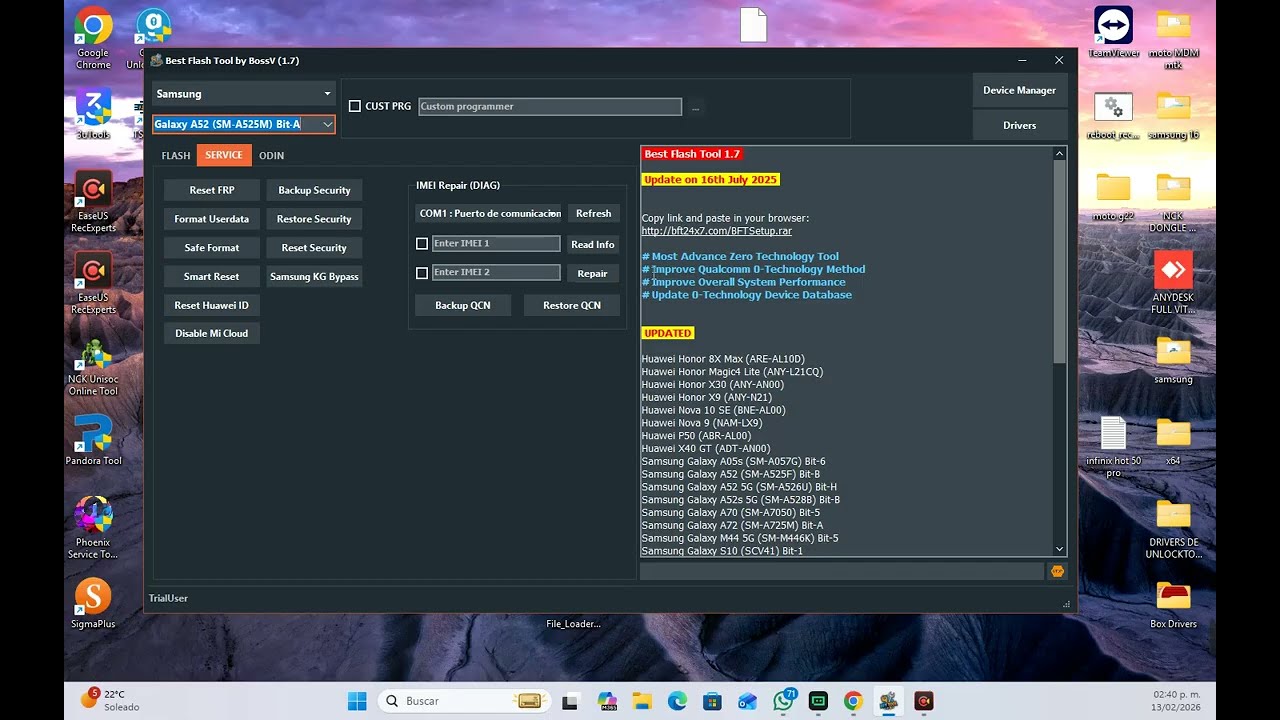The width and height of the screenshot is (1280, 720).
Task: Open File Explorer from taskbar
Action: pyautogui.click(x=641, y=701)
